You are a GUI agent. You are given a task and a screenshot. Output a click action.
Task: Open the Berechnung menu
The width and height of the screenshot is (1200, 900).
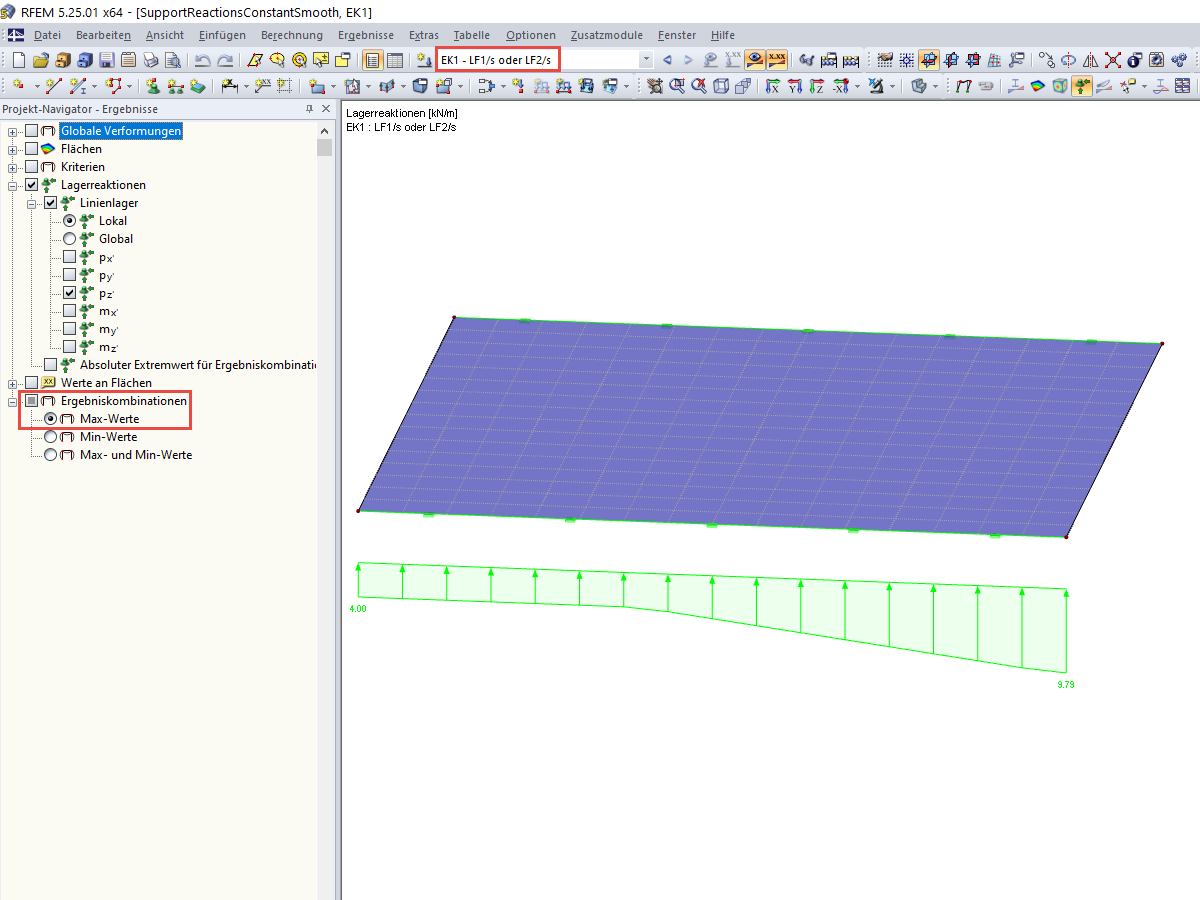pos(292,35)
